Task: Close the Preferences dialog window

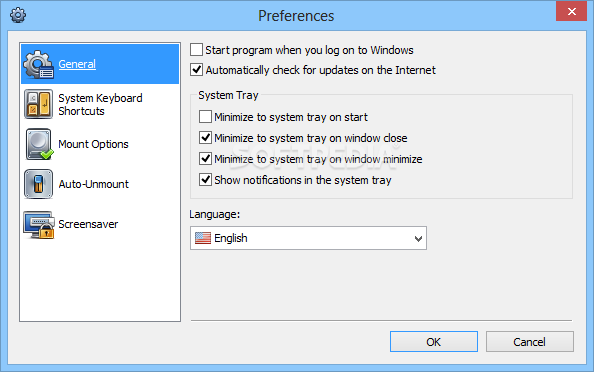Action: pos(571,11)
